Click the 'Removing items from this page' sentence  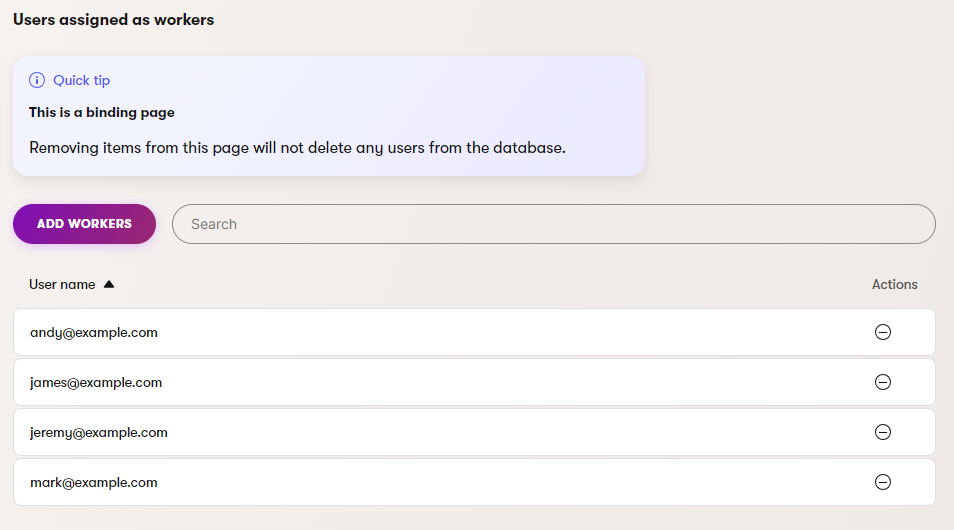297,148
